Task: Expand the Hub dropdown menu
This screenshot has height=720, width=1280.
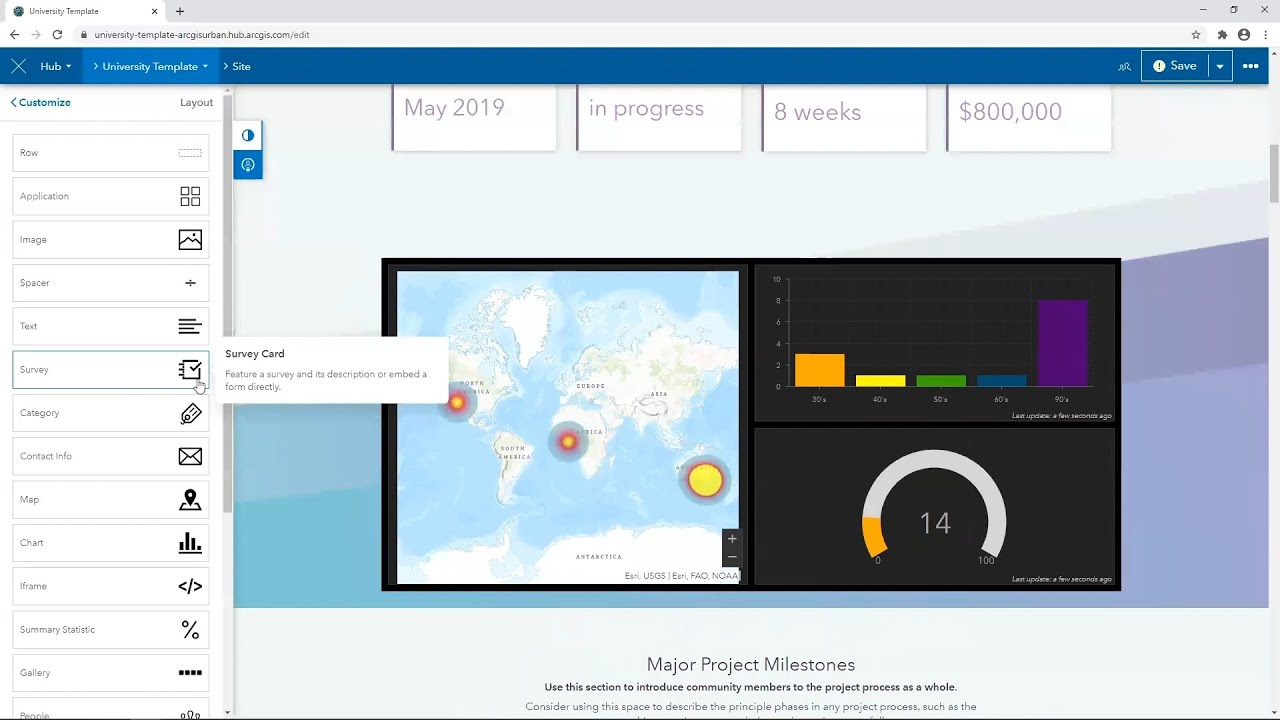Action: 55,66
